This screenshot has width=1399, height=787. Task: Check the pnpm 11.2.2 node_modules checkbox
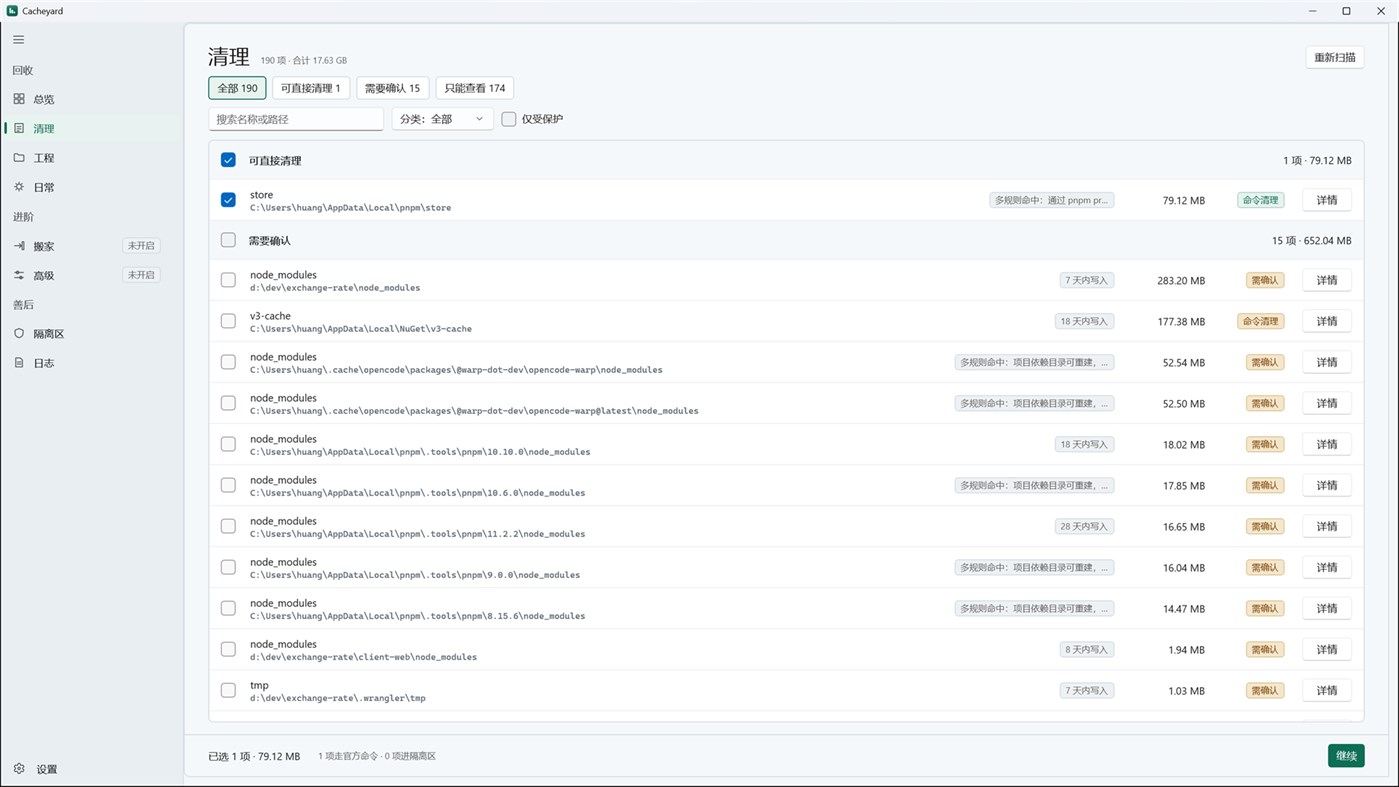[228, 526]
